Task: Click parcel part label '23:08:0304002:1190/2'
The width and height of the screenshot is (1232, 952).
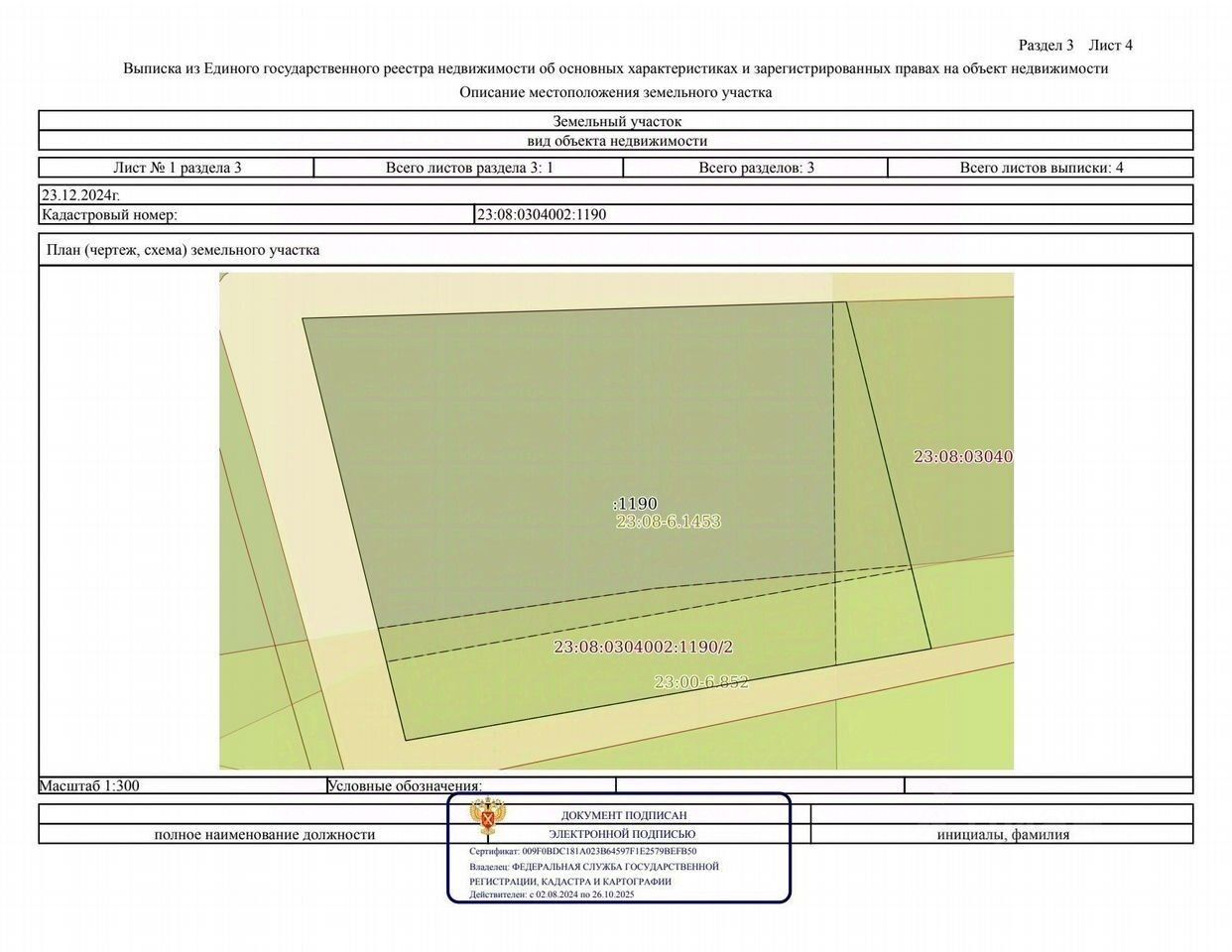Action: 643,647
